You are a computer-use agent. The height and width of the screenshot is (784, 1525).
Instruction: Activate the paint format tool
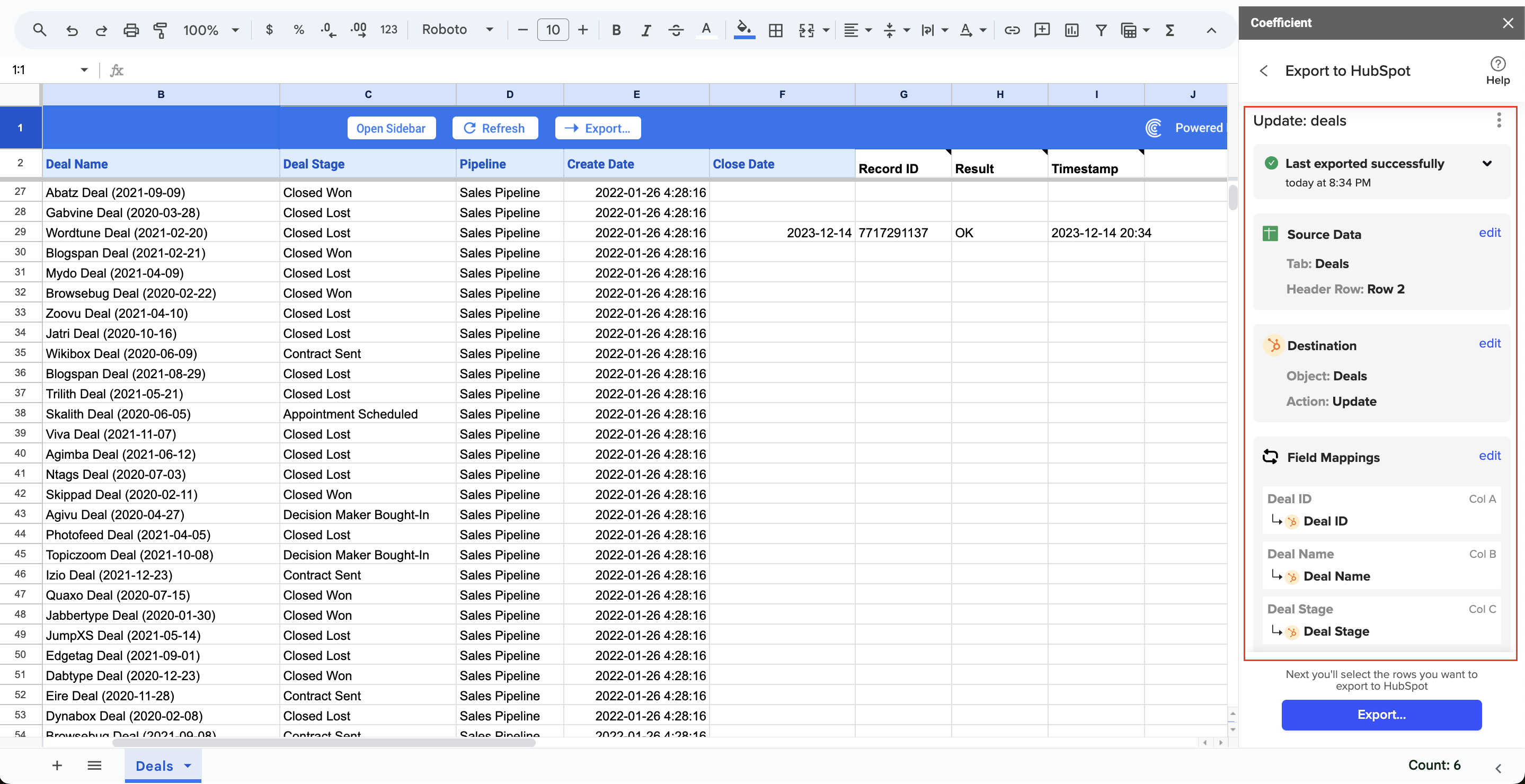point(161,30)
